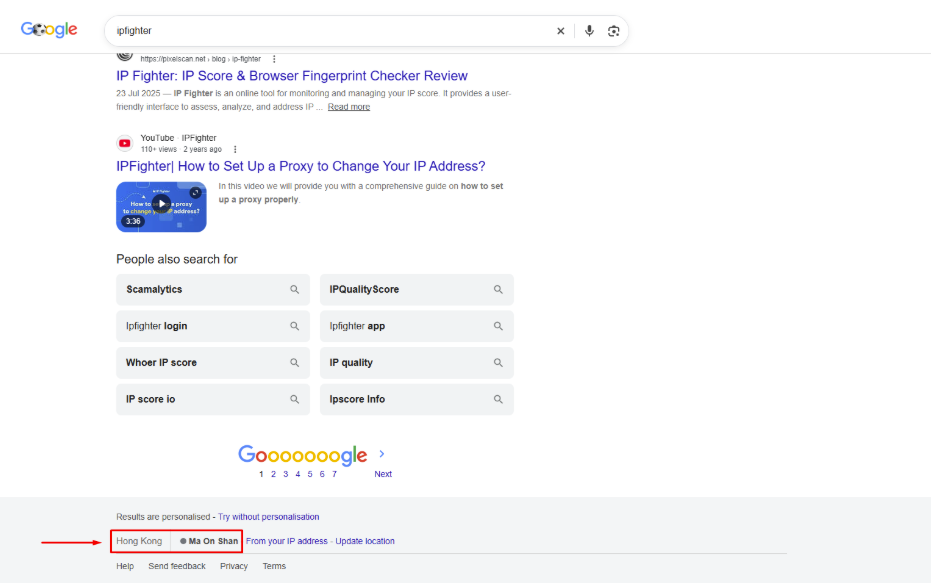Click the Ma On Shan location text
The image size is (931, 583).
pos(213,541)
